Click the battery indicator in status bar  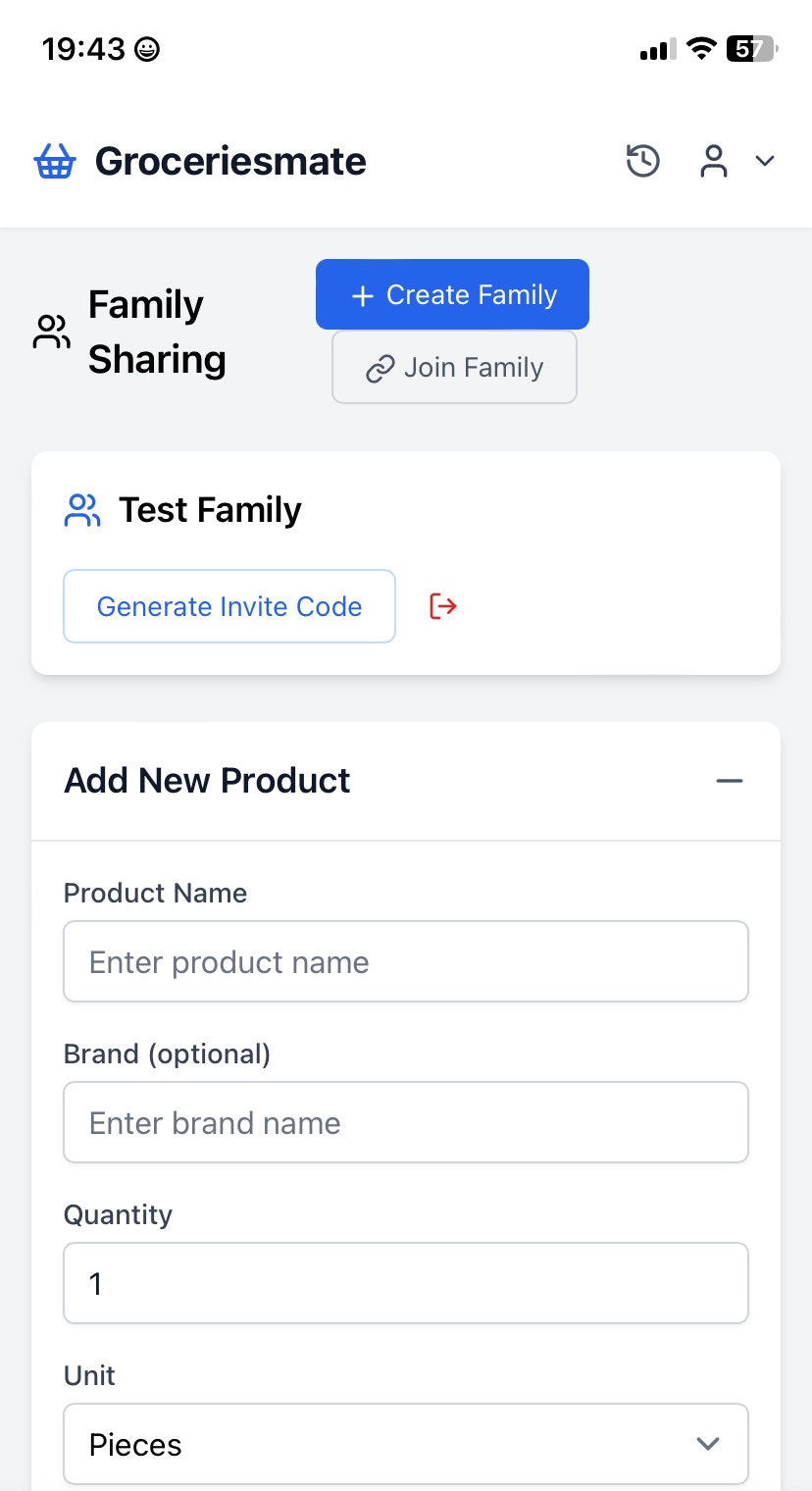pyautogui.click(x=751, y=48)
